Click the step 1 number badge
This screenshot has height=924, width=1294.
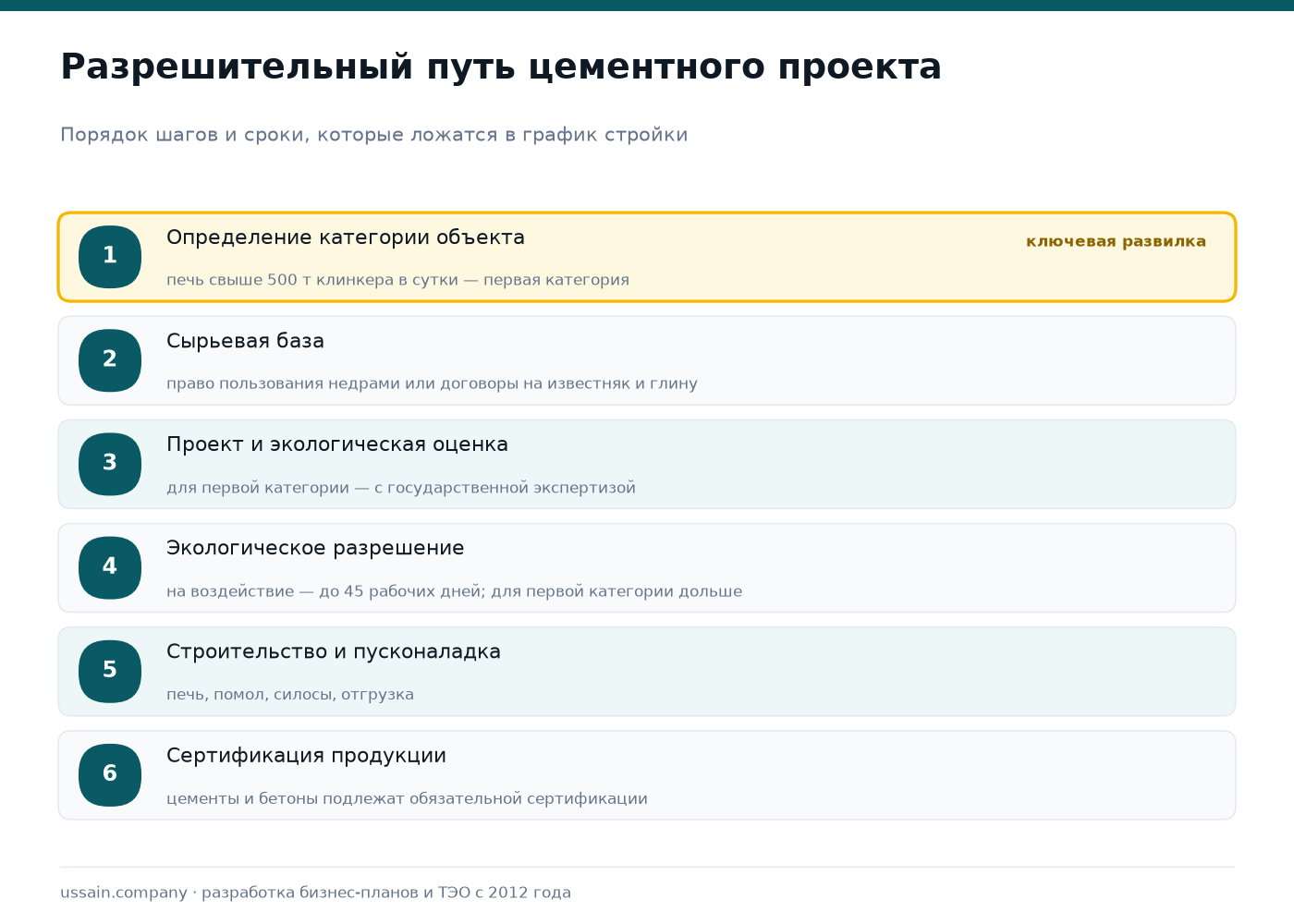tap(110, 257)
